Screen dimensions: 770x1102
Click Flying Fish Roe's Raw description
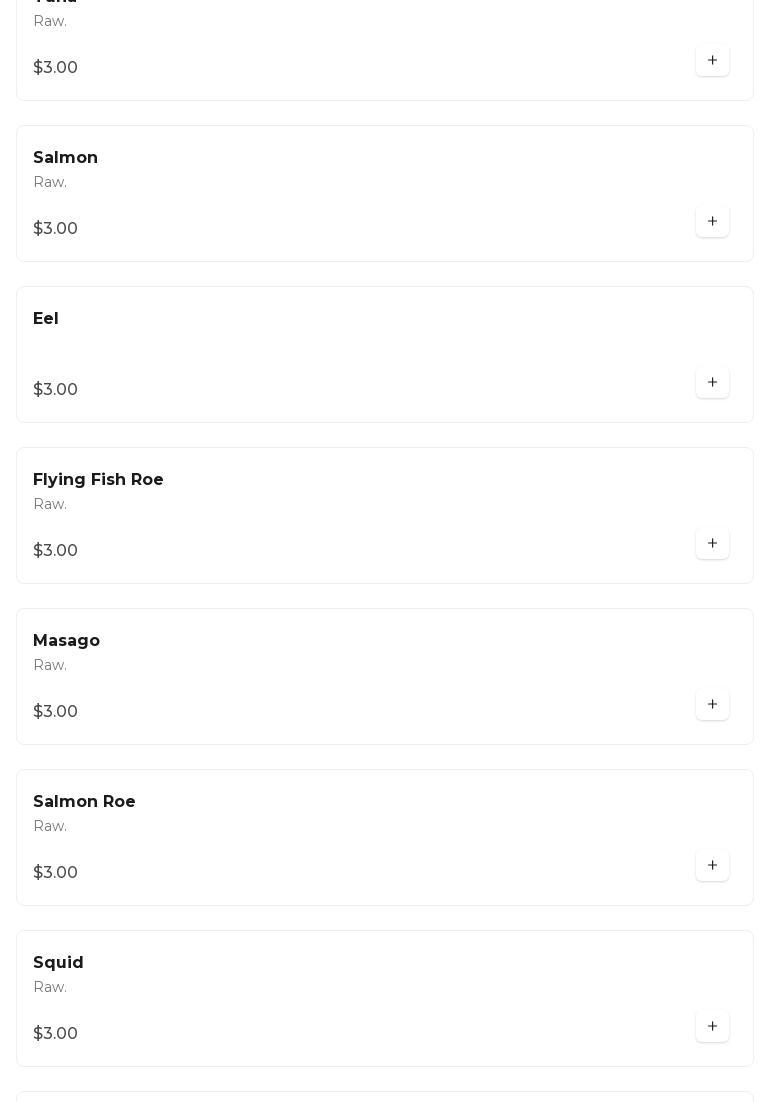(x=50, y=505)
